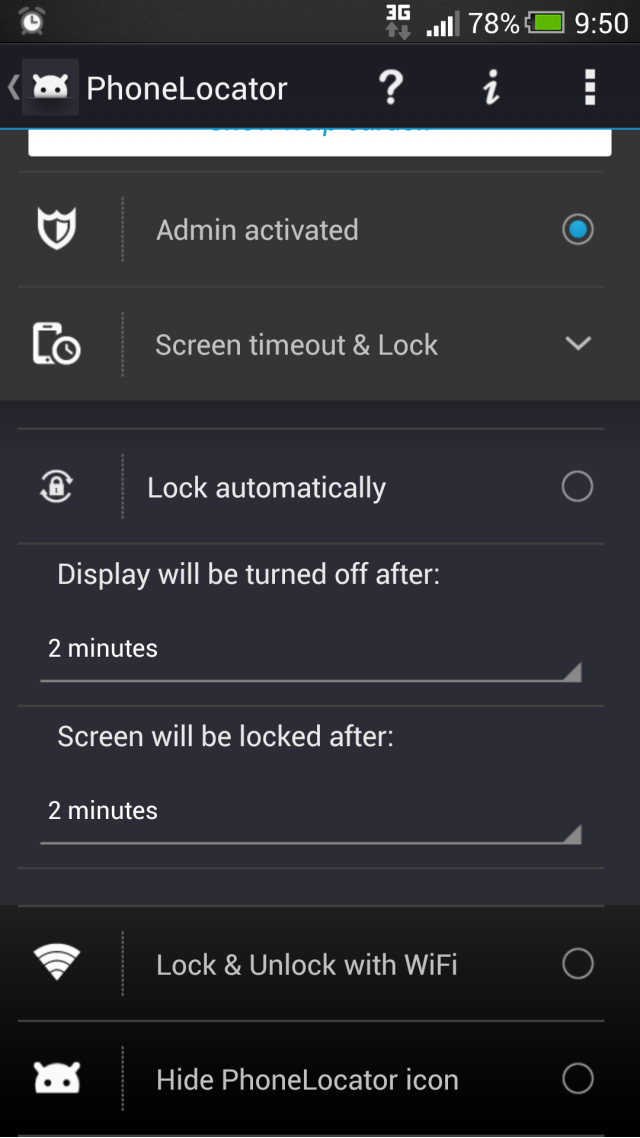Open app info via the i icon
Viewport: 640px width, 1138px height.
[490, 88]
